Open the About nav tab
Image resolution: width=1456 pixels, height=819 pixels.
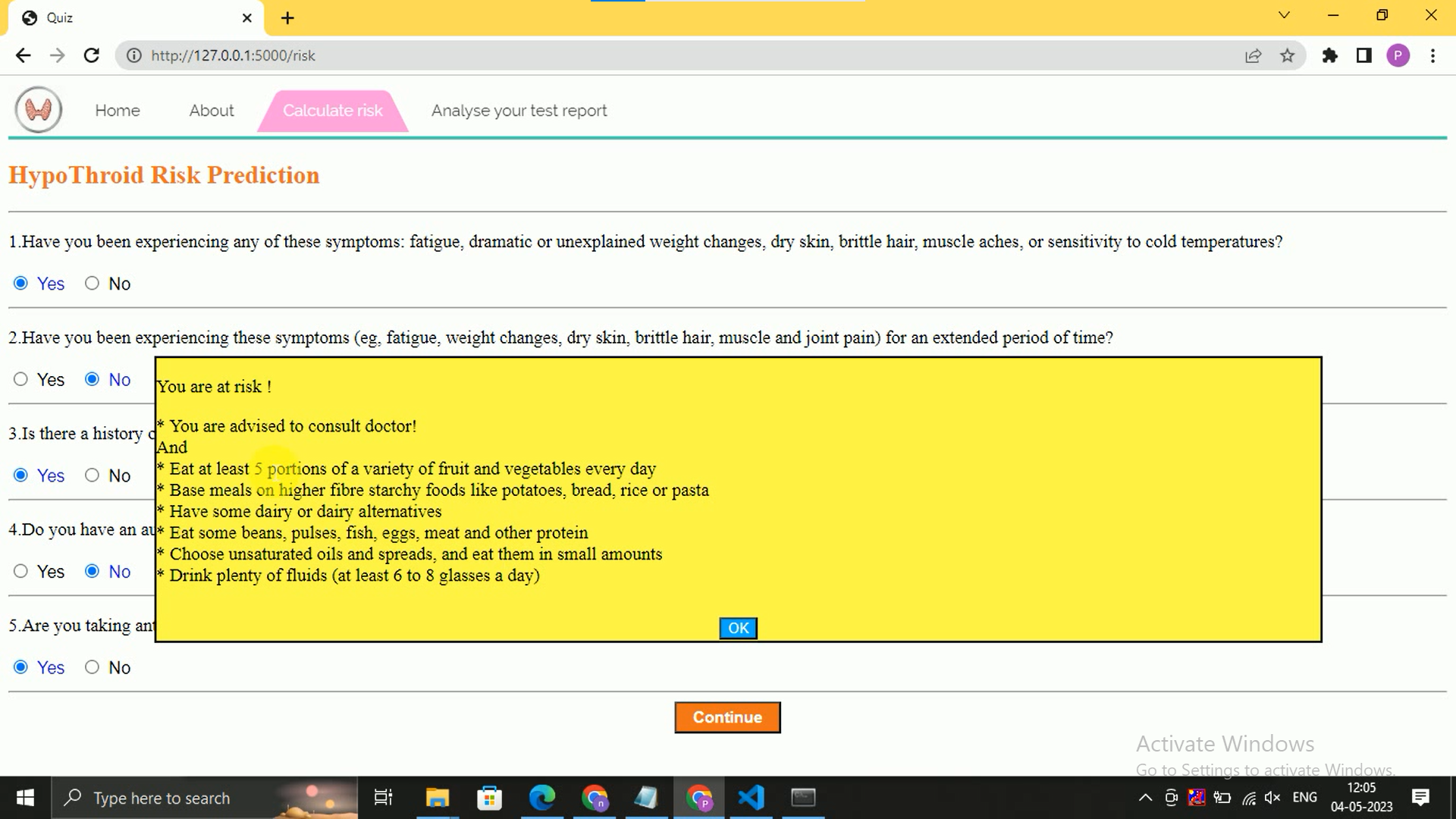212,111
